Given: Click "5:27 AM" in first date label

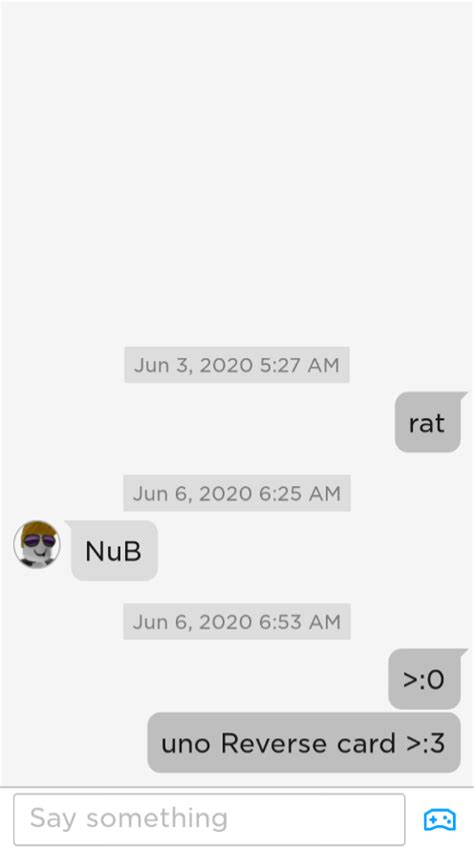Looking at the screenshot, I should [x=300, y=365].
